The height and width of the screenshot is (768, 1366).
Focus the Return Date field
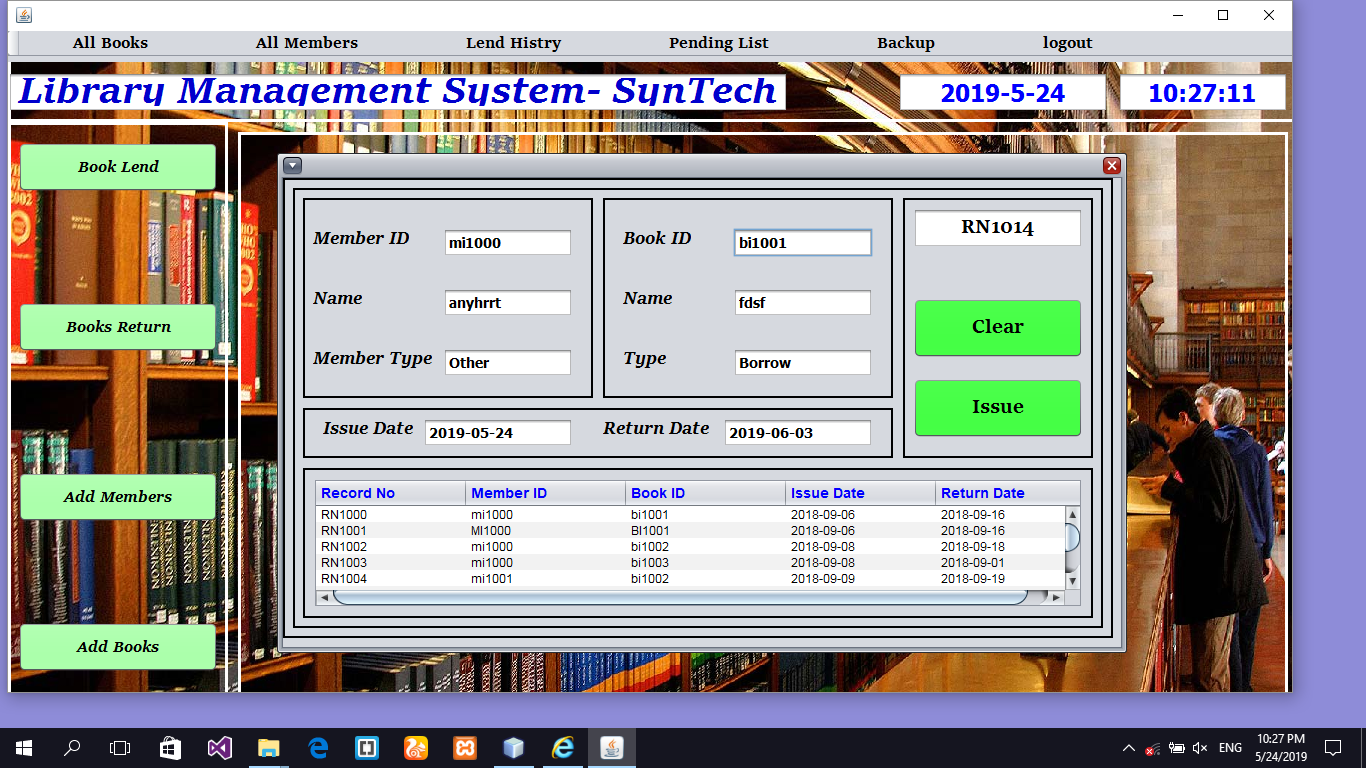(x=798, y=433)
